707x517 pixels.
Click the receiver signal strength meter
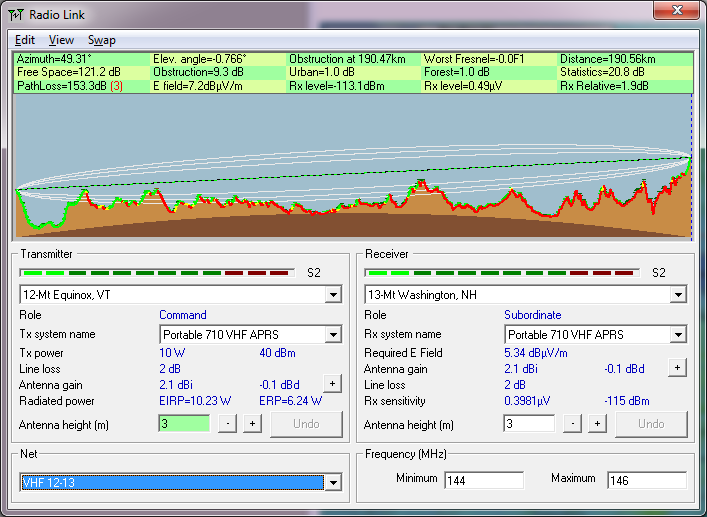coord(501,273)
